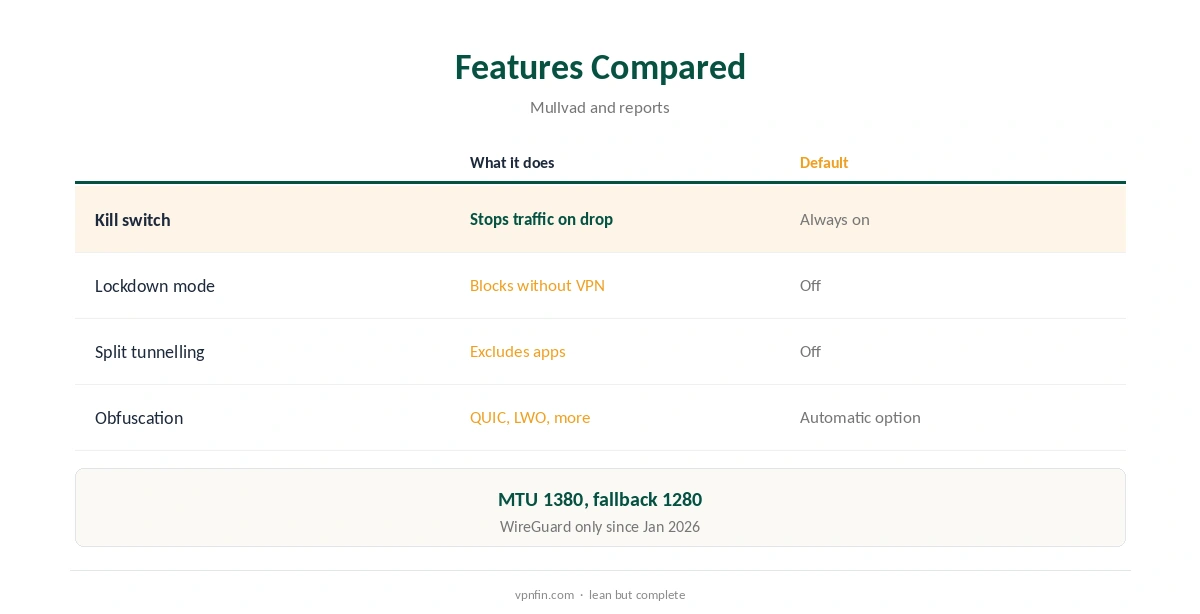Select the 'Kill switch' row label
This screenshot has width=1200, height=614.
pyautogui.click(x=133, y=220)
